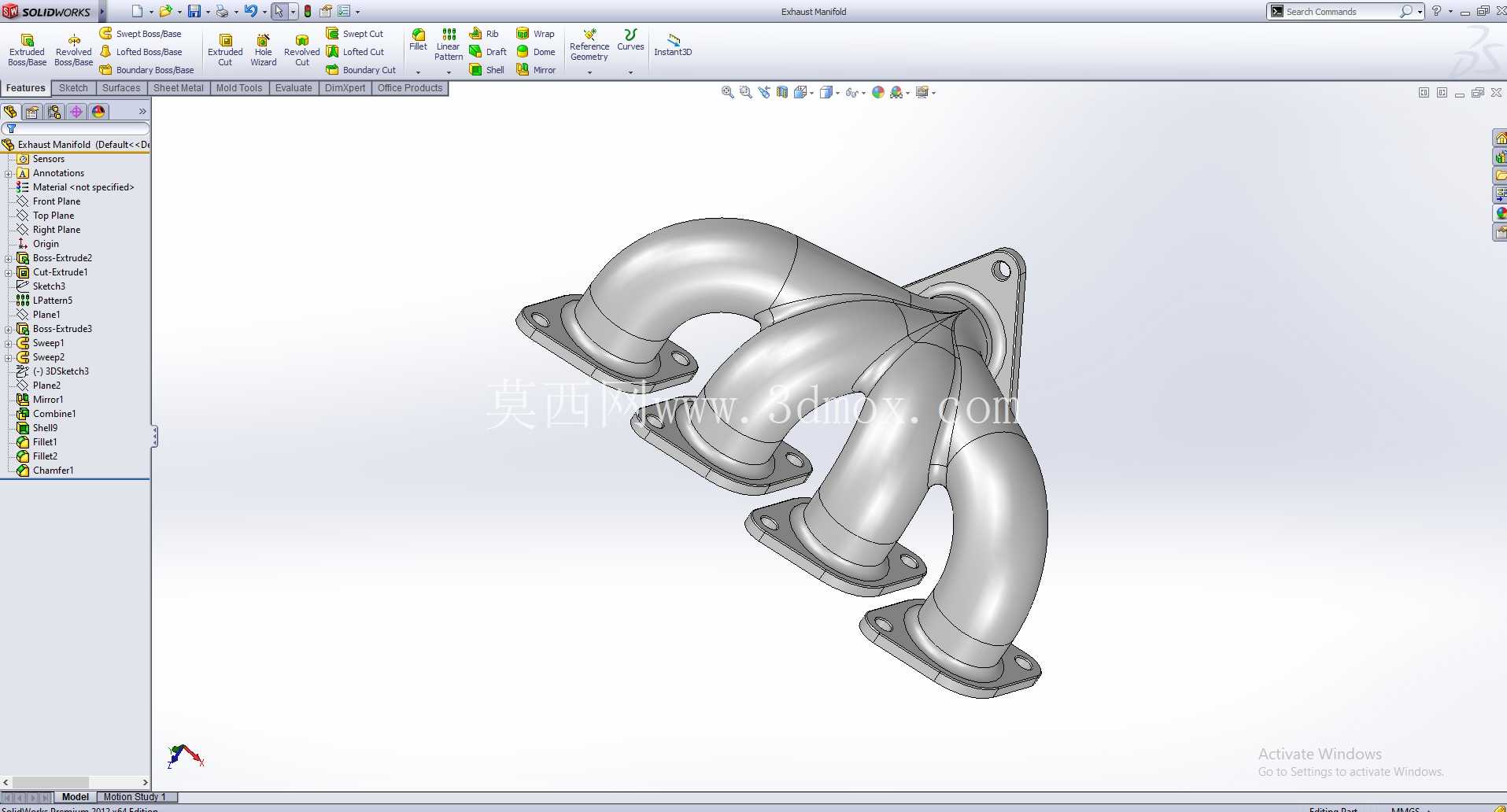Select the Shell tool
This screenshot has width=1507, height=812.
[486, 70]
